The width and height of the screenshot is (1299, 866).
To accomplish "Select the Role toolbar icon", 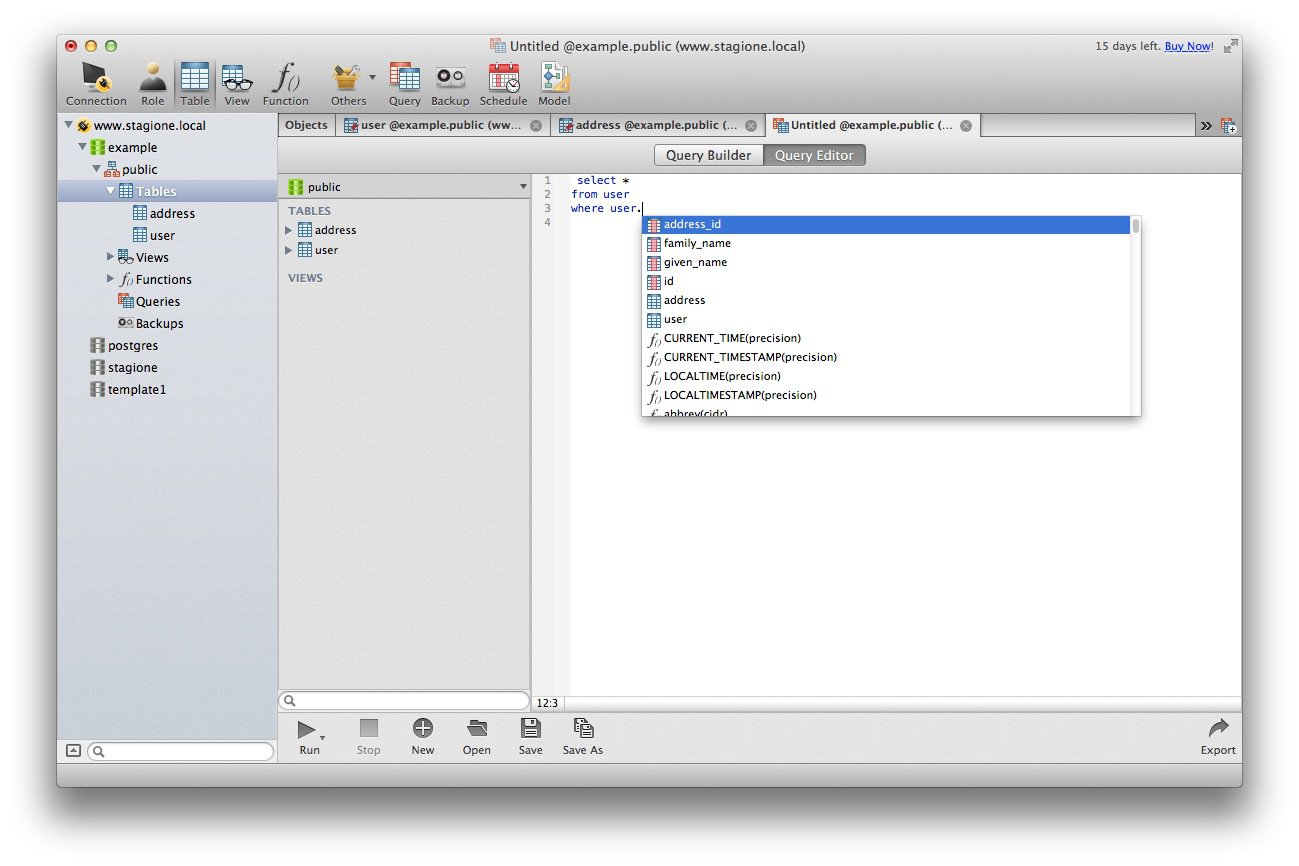I will tap(153, 84).
